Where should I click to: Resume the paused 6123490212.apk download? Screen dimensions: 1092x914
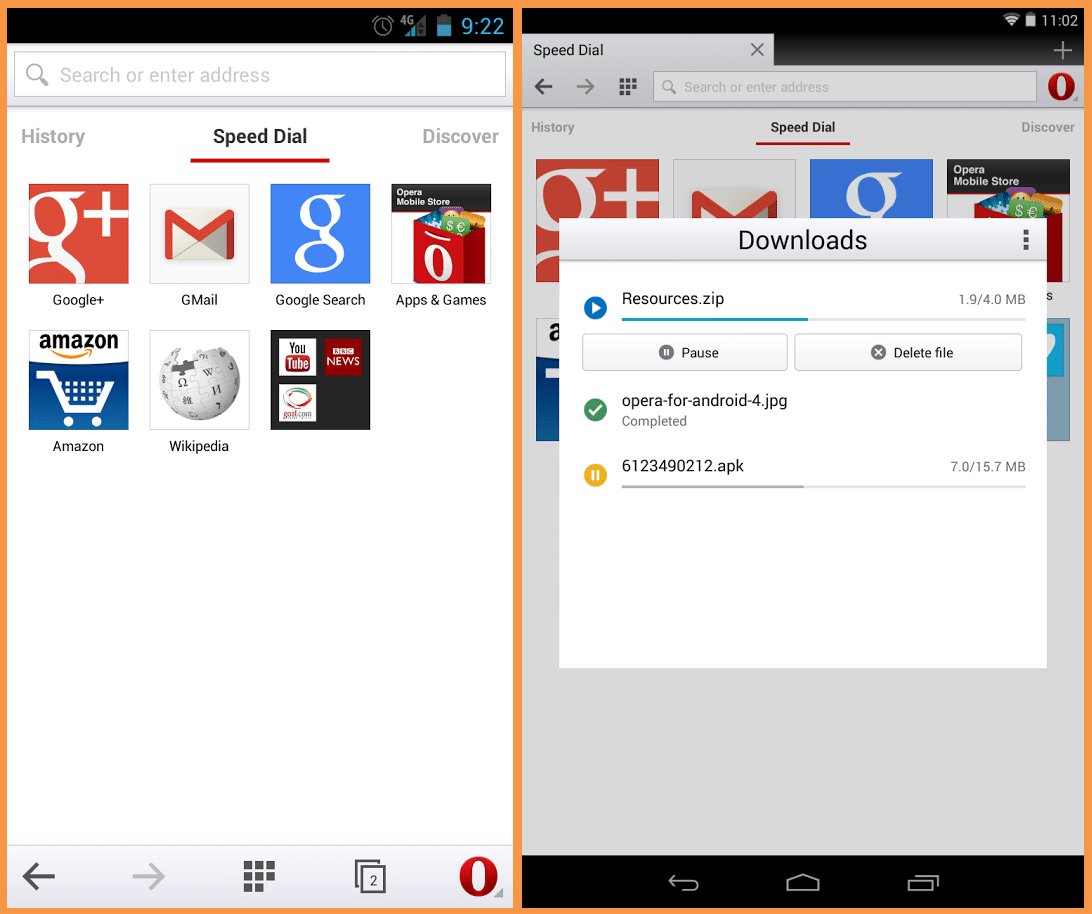pyautogui.click(x=595, y=475)
